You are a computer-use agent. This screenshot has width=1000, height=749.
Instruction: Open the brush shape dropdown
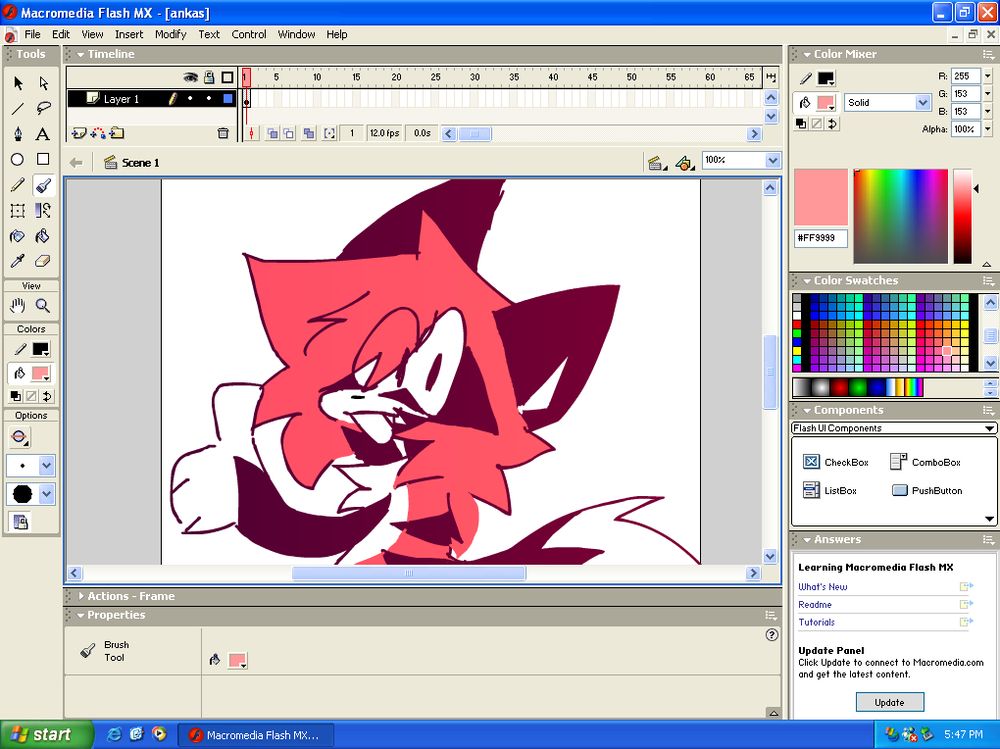[x=47, y=494]
